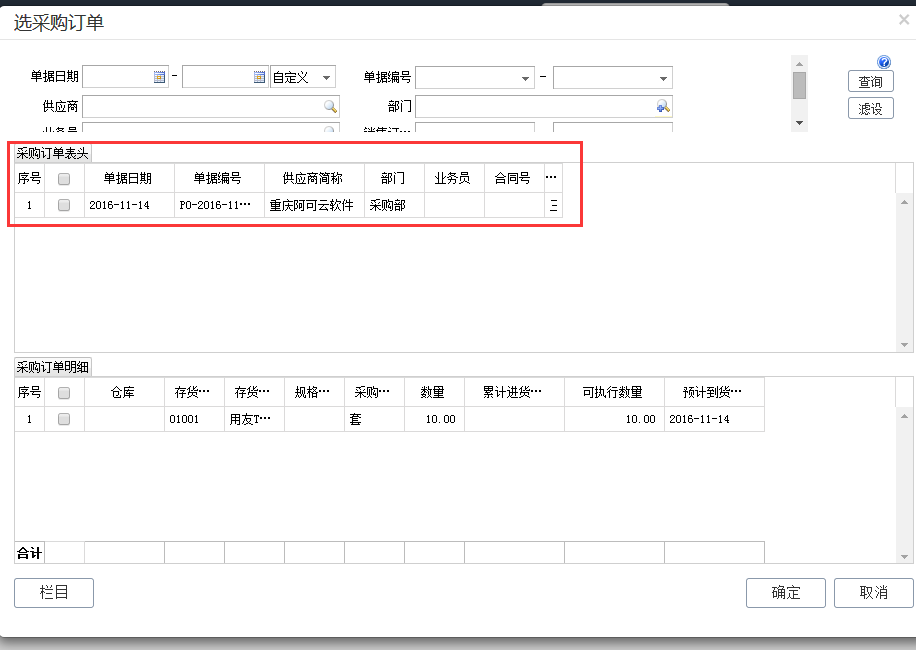Click the 滤设 button
916x650 pixels.
click(x=870, y=109)
